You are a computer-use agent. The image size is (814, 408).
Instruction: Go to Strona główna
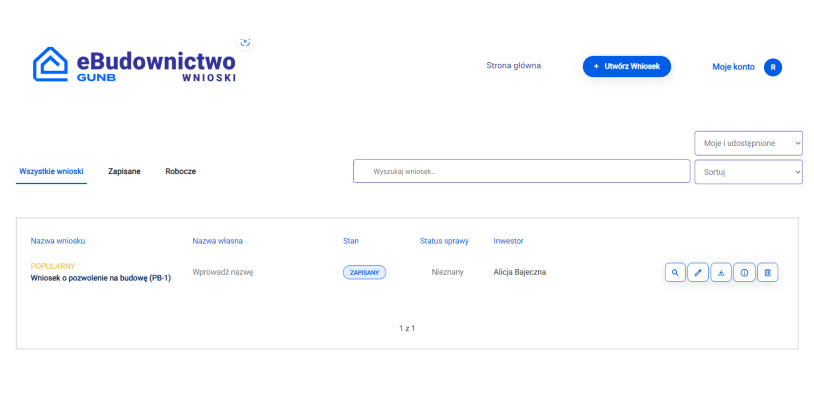pyautogui.click(x=513, y=66)
